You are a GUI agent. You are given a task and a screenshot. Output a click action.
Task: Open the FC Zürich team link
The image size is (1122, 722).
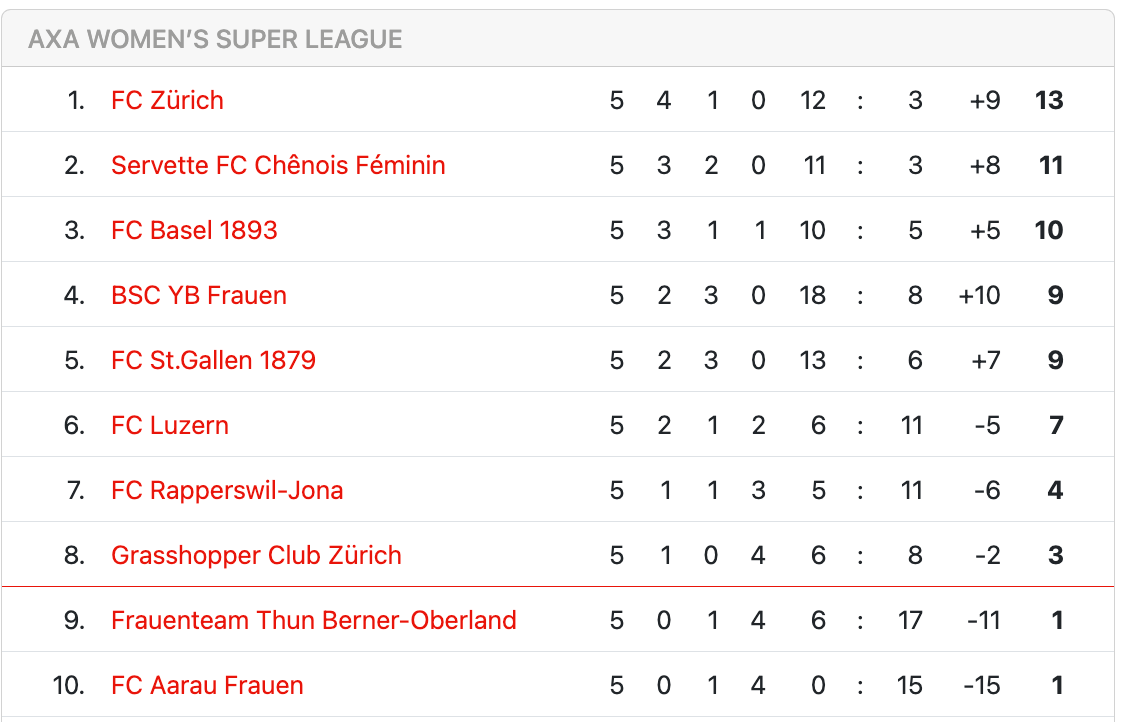pyautogui.click(x=167, y=100)
